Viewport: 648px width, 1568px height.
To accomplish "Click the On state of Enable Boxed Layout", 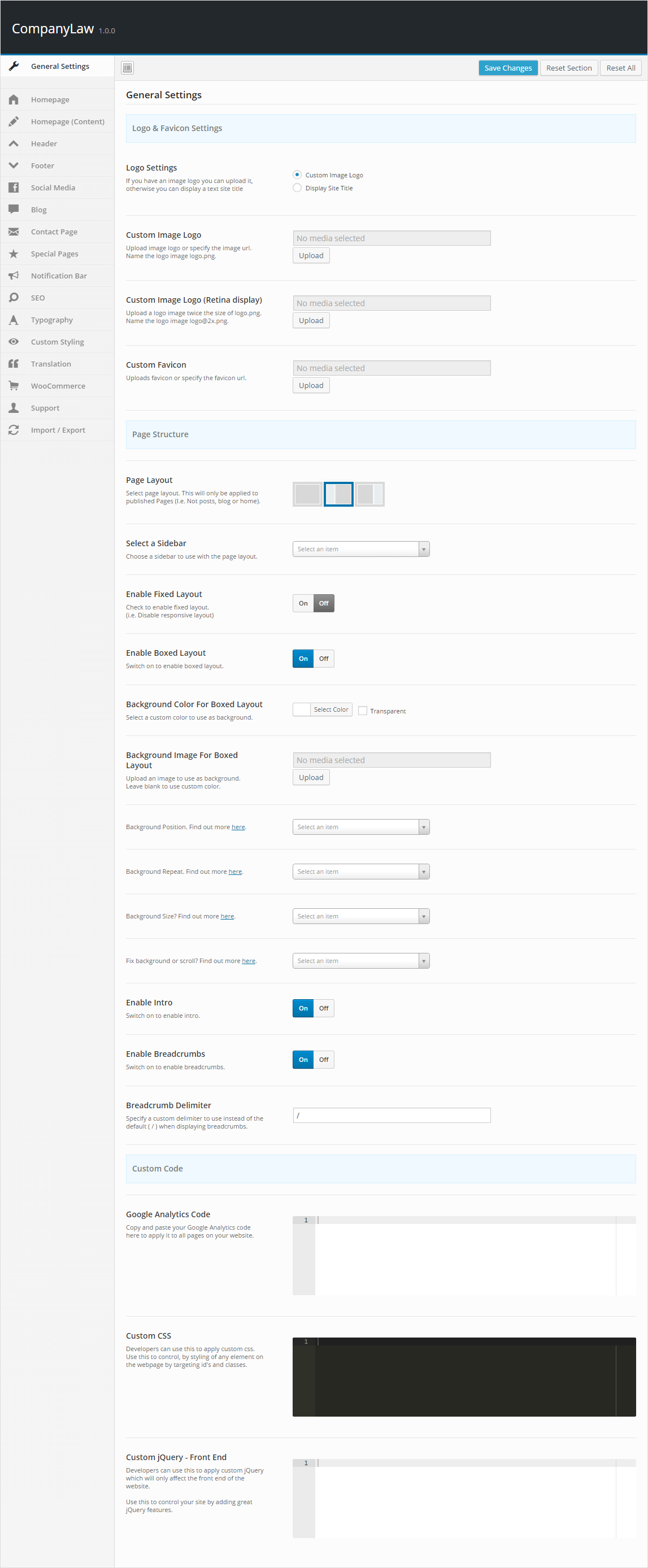I will [303, 659].
